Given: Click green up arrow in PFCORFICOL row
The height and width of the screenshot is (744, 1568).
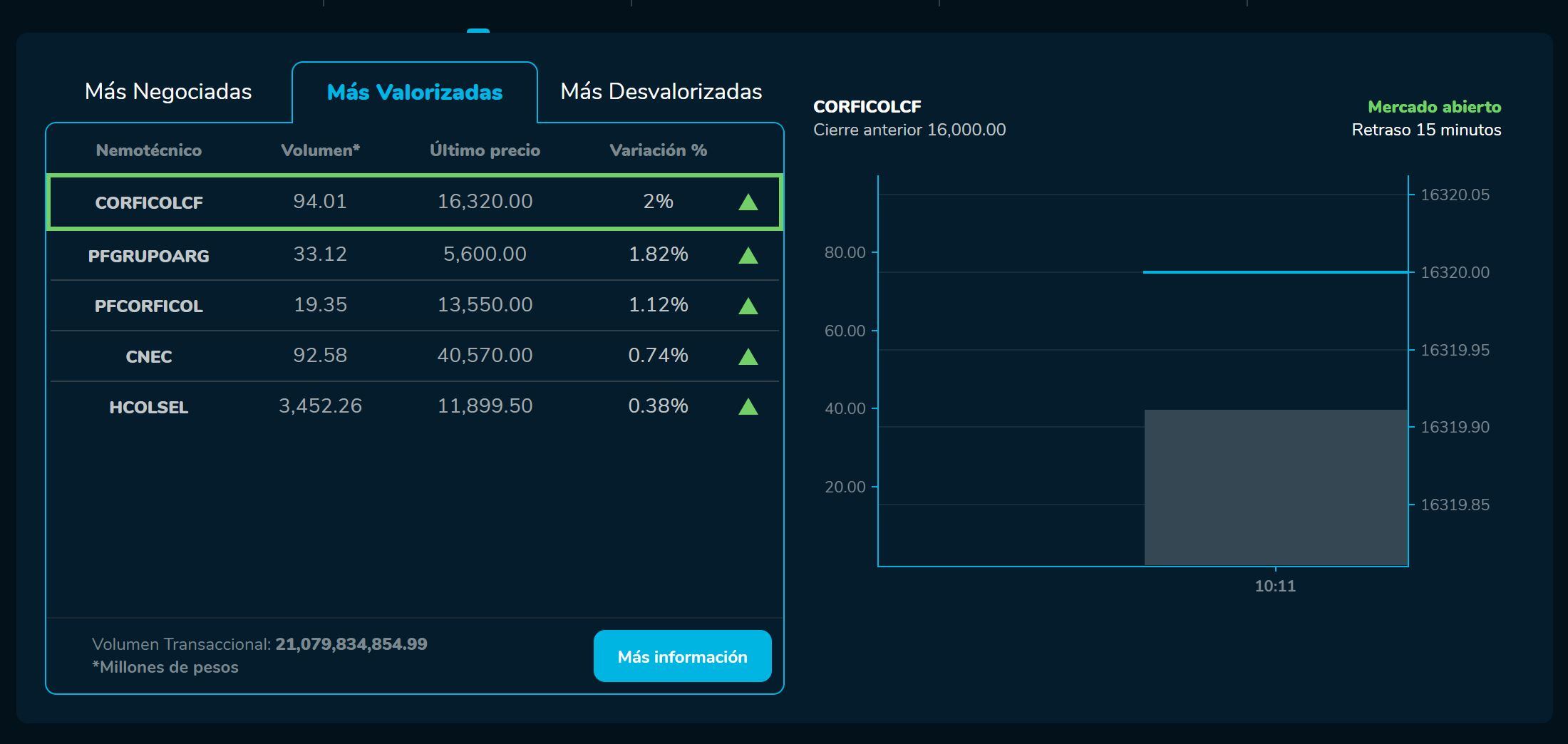Looking at the screenshot, I should pyautogui.click(x=748, y=306).
